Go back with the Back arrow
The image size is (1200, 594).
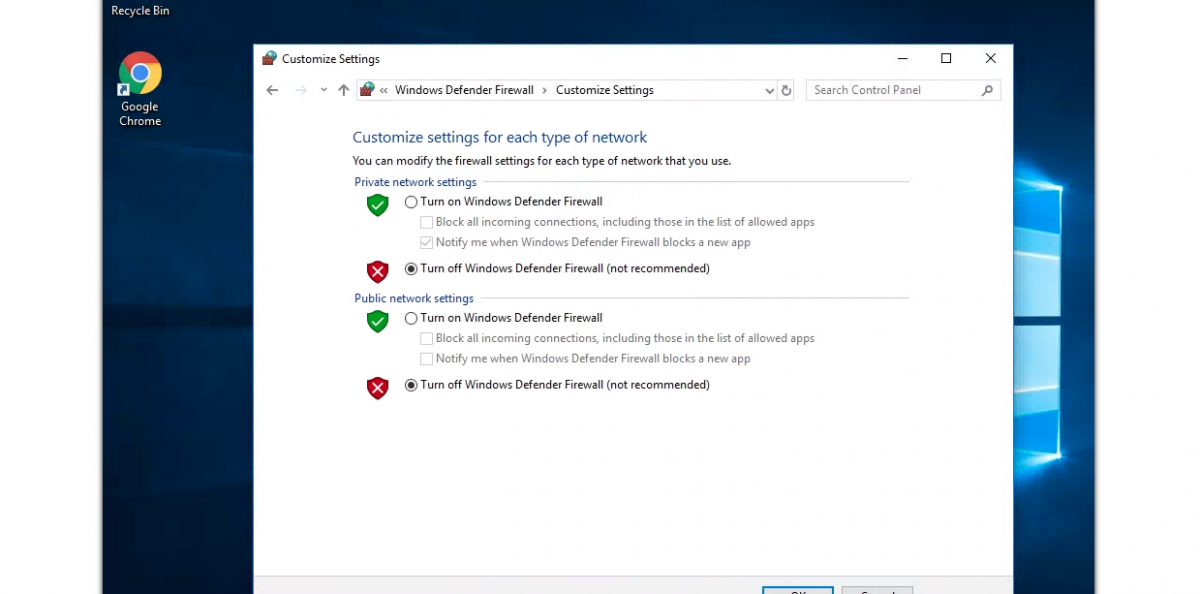[272, 90]
